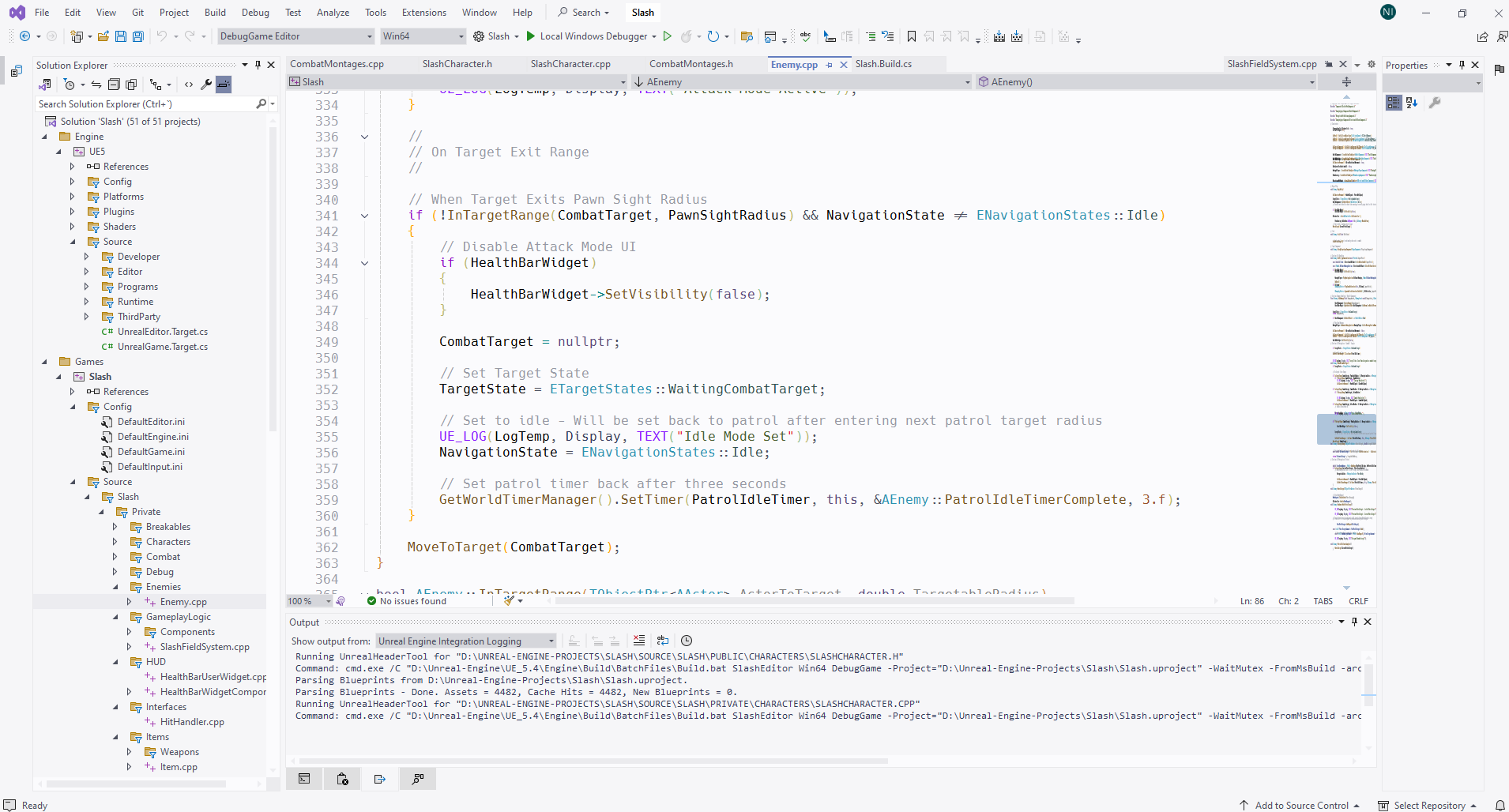Click Start Without Debugging outline play icon
The width and height of the screenshot is (1509, 812).
668,36
